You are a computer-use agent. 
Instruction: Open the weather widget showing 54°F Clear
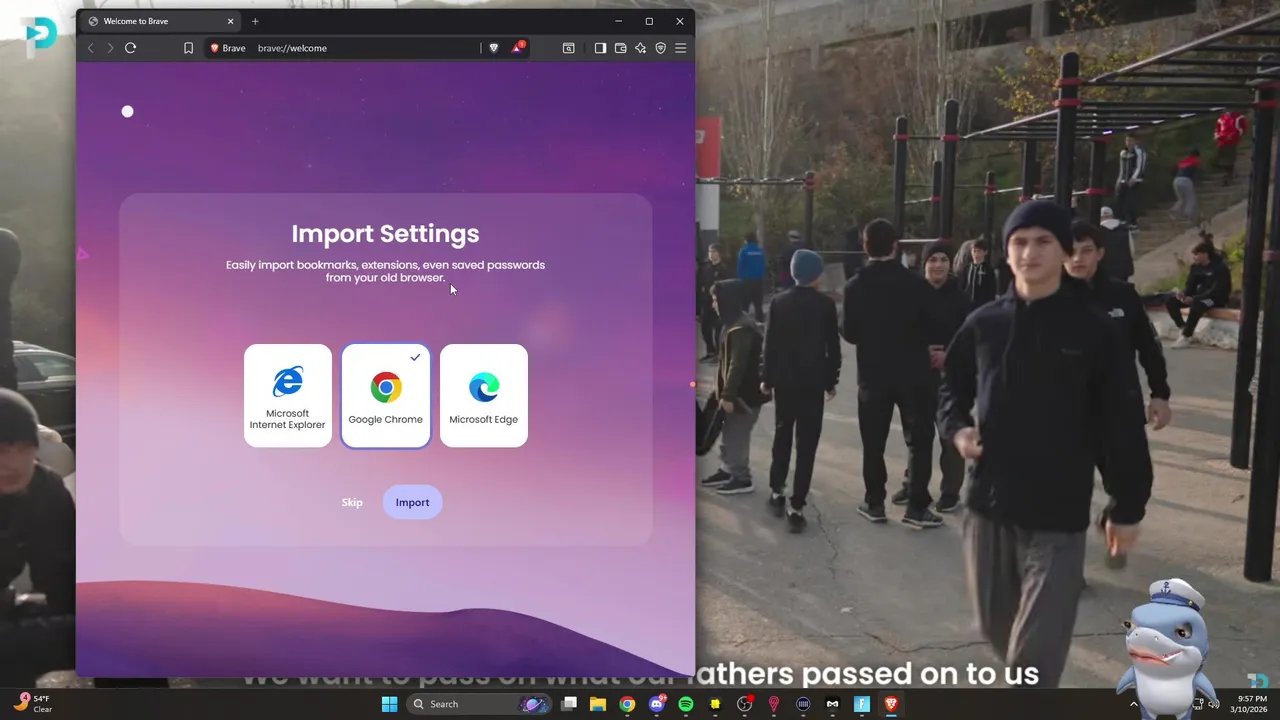[33, 704]
